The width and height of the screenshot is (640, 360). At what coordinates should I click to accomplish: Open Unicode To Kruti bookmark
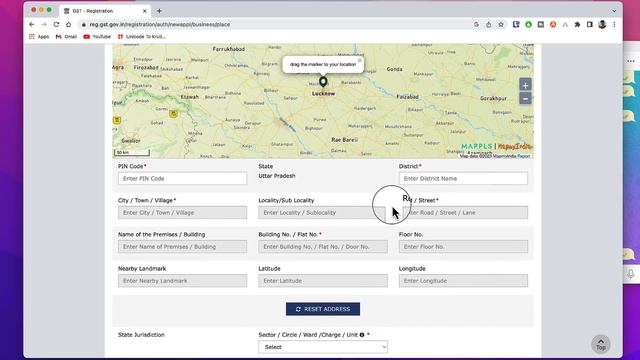[x=142, y=37]
